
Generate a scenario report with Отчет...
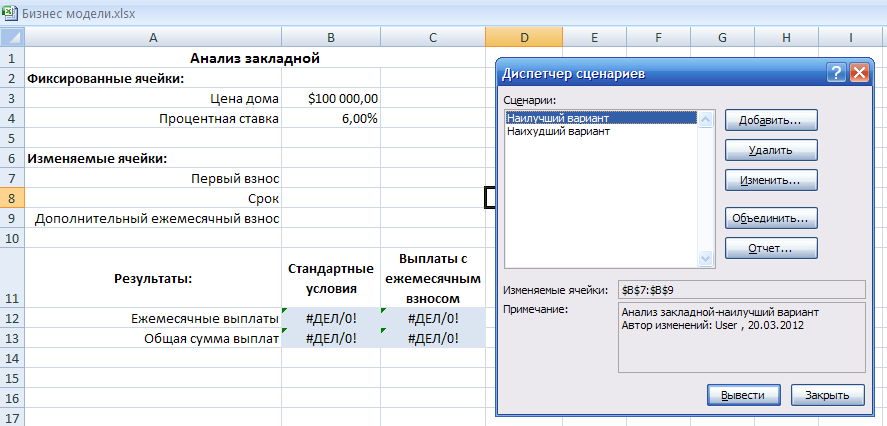click(771, 248)
